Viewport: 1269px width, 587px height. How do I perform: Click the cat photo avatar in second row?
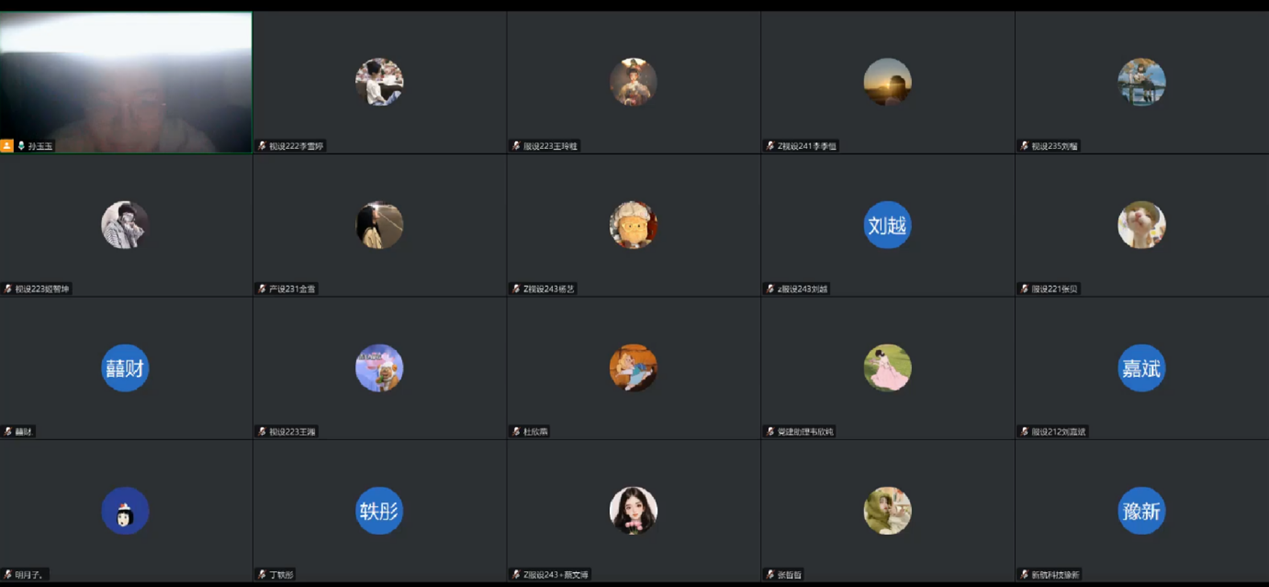pyautogui.click(x=1141, y=225)
